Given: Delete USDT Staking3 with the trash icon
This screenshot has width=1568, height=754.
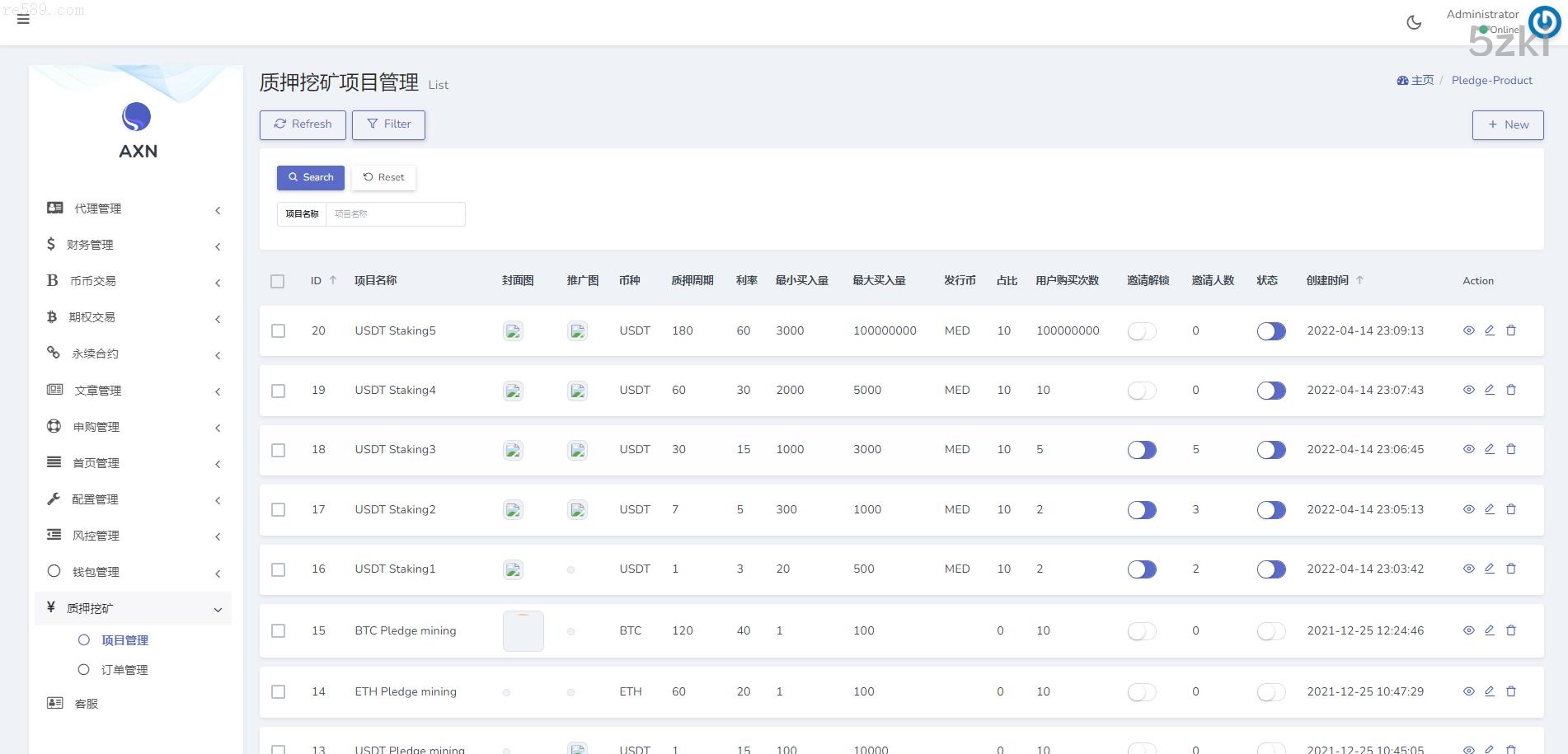Looking at the screenshot, I should click(1511, 449).
